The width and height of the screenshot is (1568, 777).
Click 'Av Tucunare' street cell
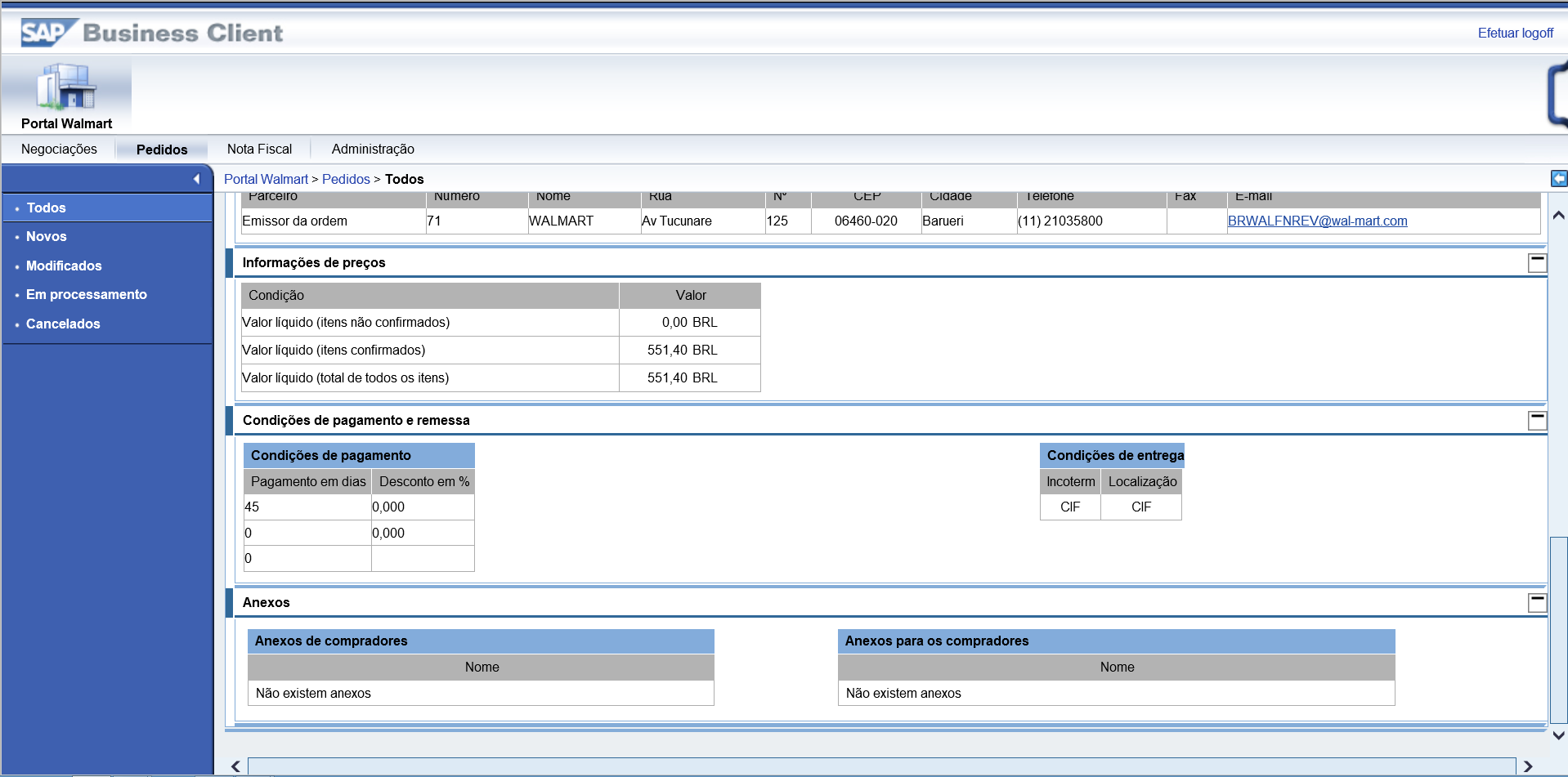point(702,221)
